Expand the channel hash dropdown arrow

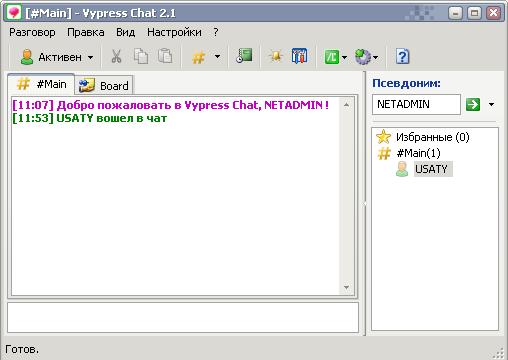coord(217,57)
